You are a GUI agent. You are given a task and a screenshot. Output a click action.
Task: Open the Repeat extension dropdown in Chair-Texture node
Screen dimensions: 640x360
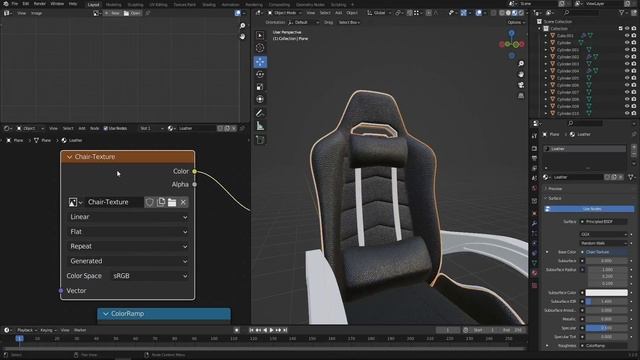tap(128, 246)
